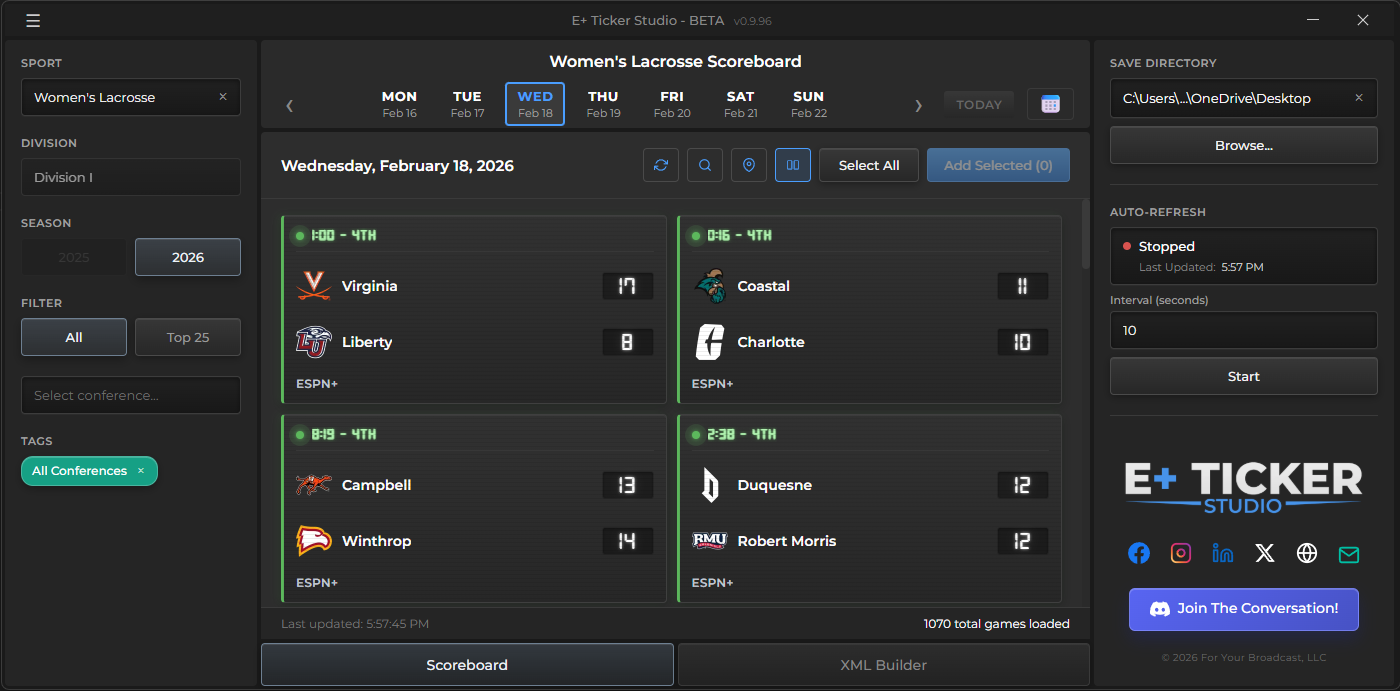Click the 'Last updated: 5:57:45 PM' text
Screen dimensions: 1400x691
tap(355, 624)
